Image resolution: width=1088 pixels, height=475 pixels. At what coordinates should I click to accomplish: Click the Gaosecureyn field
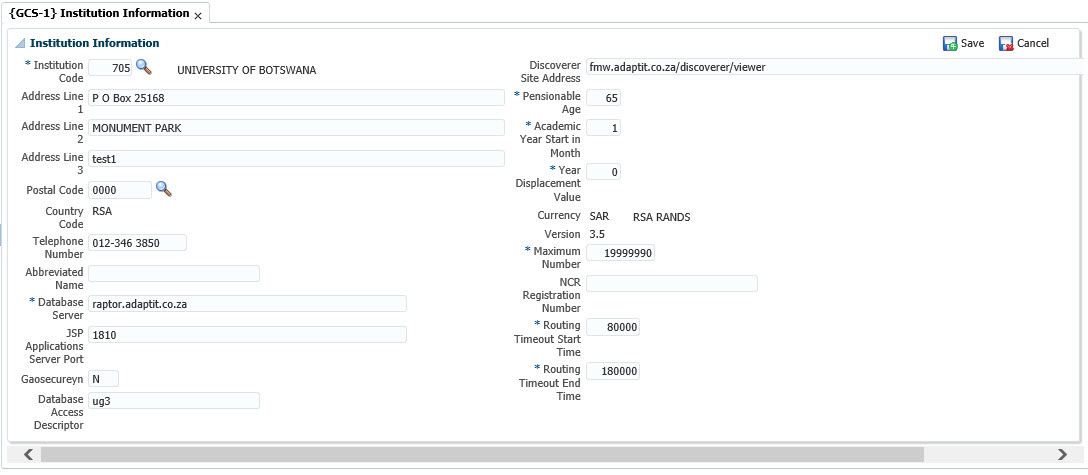point(104,379)
